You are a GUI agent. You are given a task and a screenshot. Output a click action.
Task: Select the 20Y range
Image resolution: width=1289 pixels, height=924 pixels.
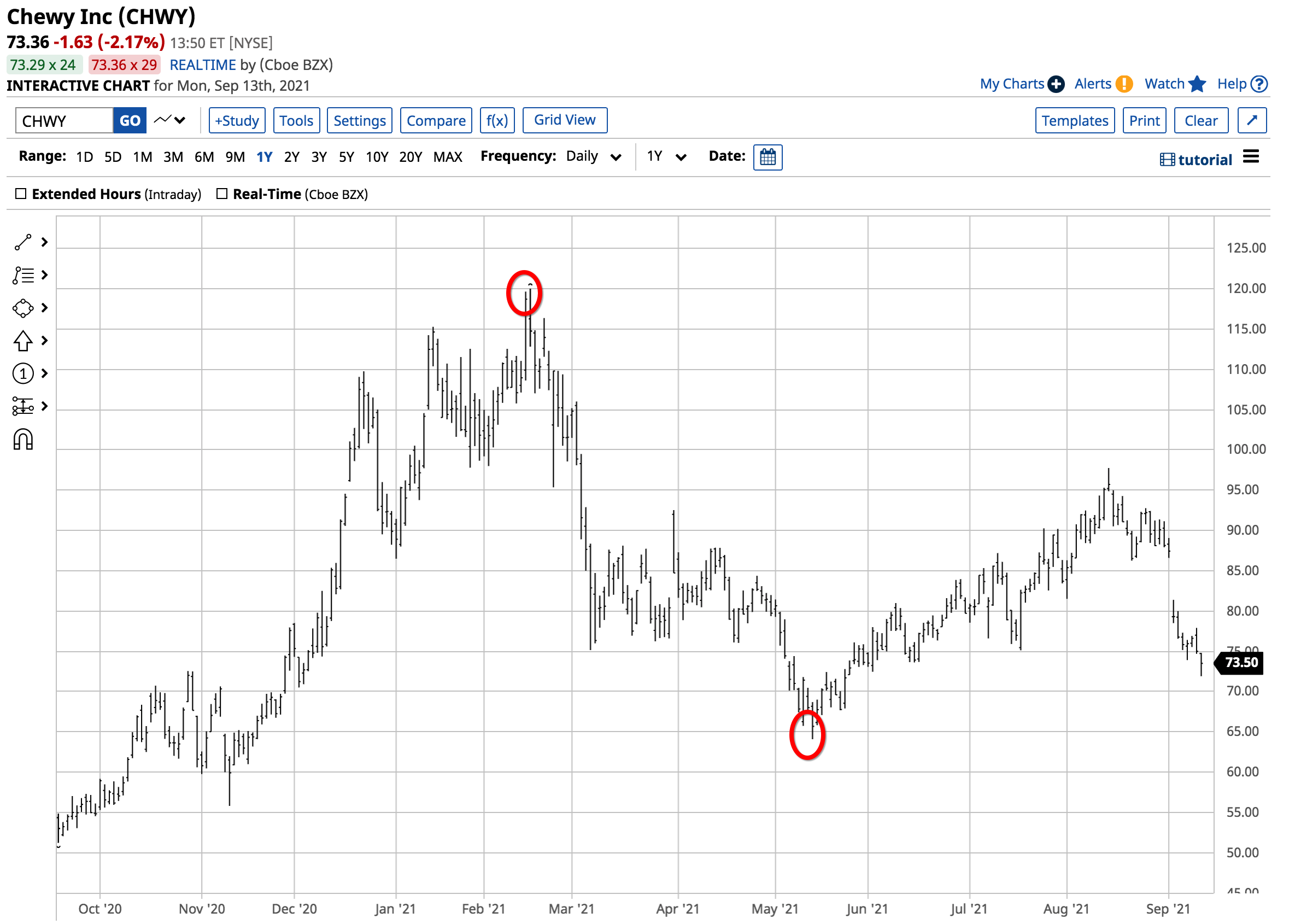point(411,157)
